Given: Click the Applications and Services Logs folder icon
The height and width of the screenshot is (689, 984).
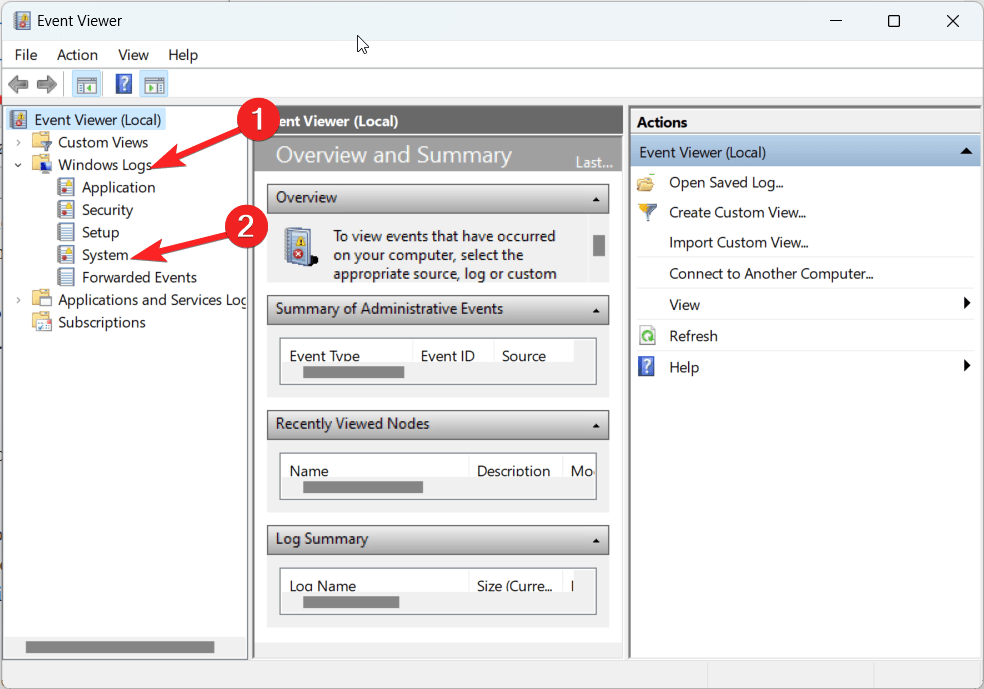Looking at the screenshot, I should coord(41,299).
